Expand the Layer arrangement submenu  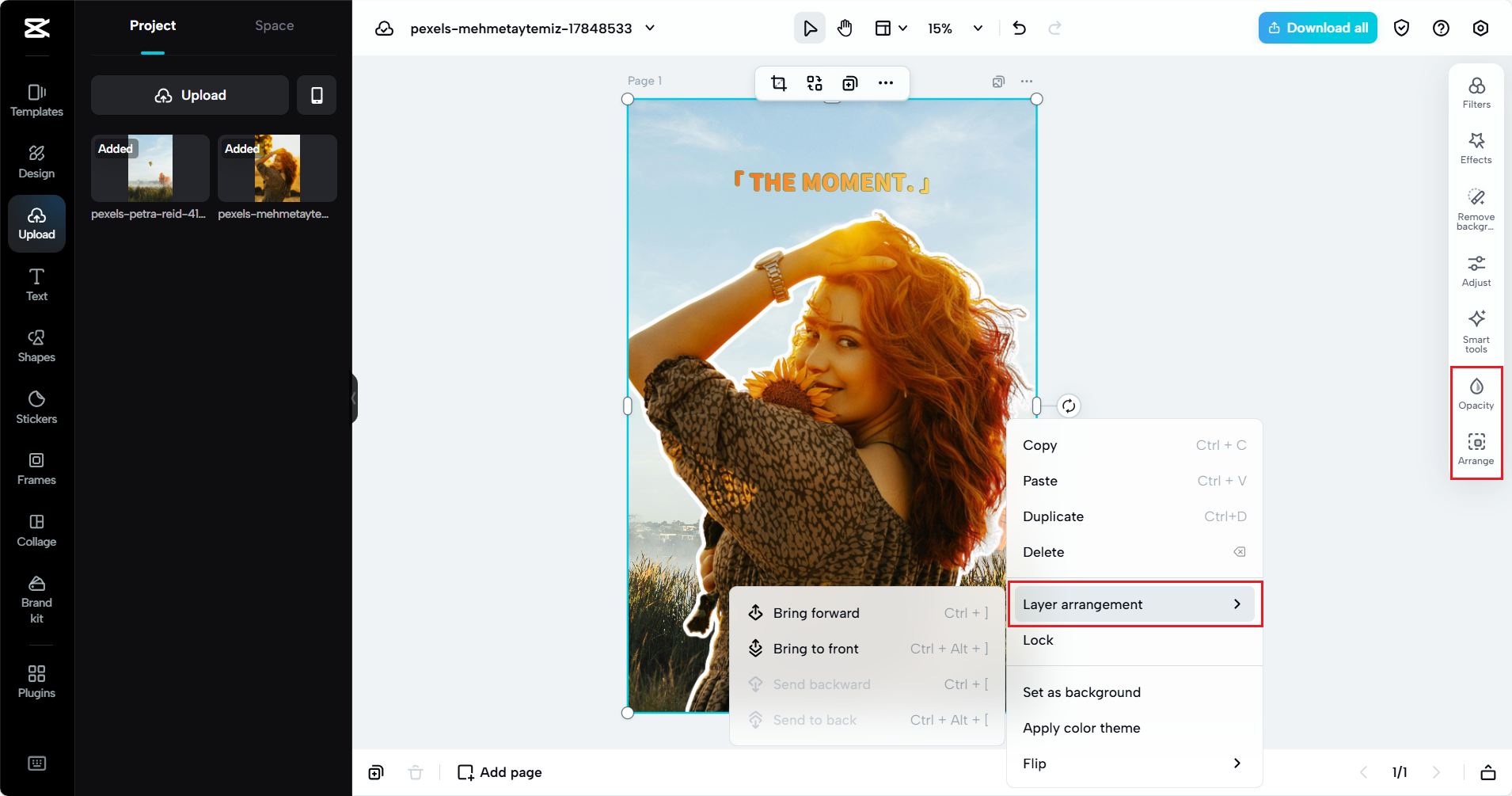point(1134,604)
